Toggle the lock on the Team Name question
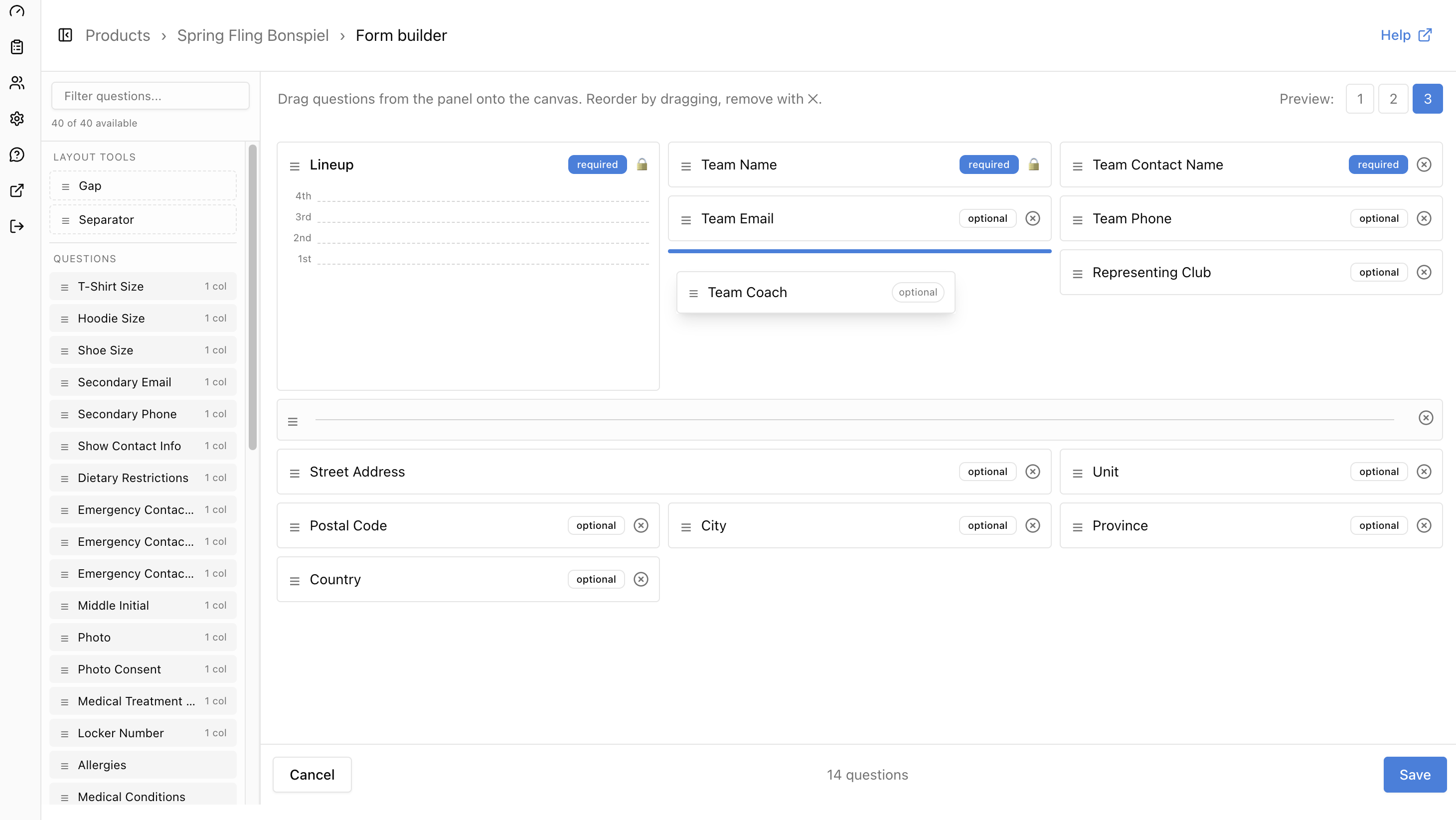Image resolution: width=1456 pixels, height=820 pixels. pyautogui.click(x=1034, y=164)
